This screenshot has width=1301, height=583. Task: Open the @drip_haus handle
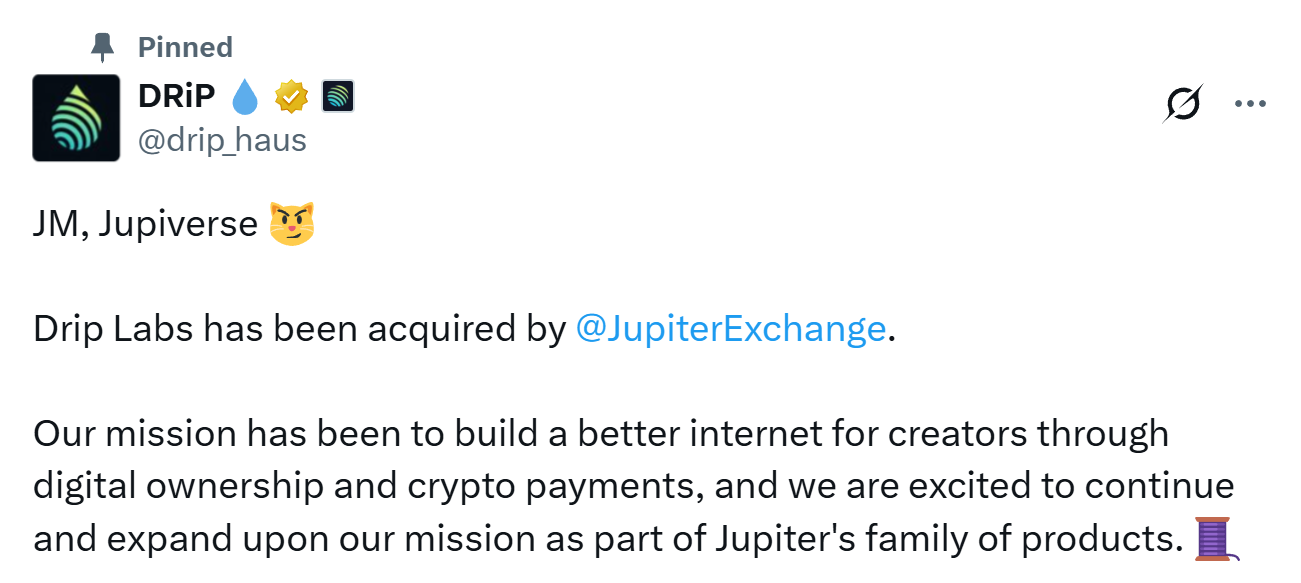click(222, 140)
